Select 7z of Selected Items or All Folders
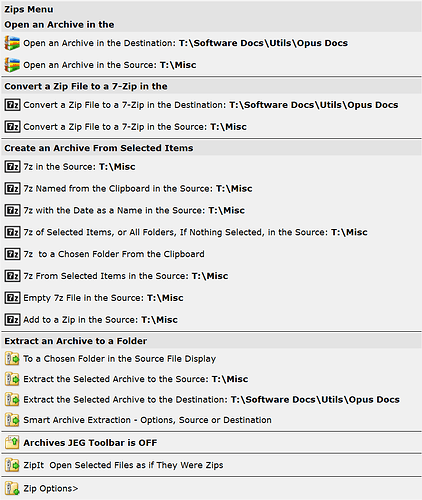 [x=211, y=232]
